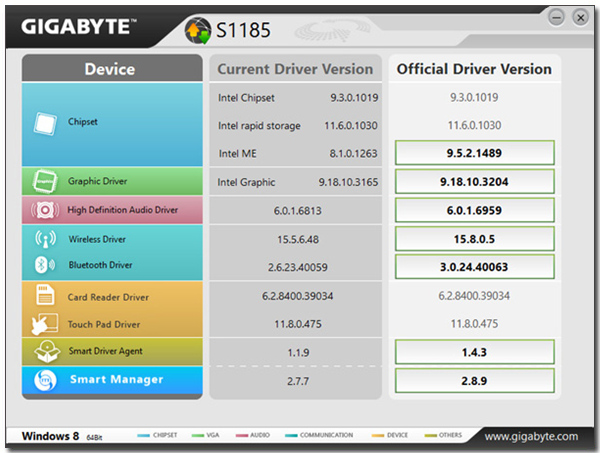Click current wireless version 15.5.6.48
The image size is (600, 453).
[x=298, y=240]
